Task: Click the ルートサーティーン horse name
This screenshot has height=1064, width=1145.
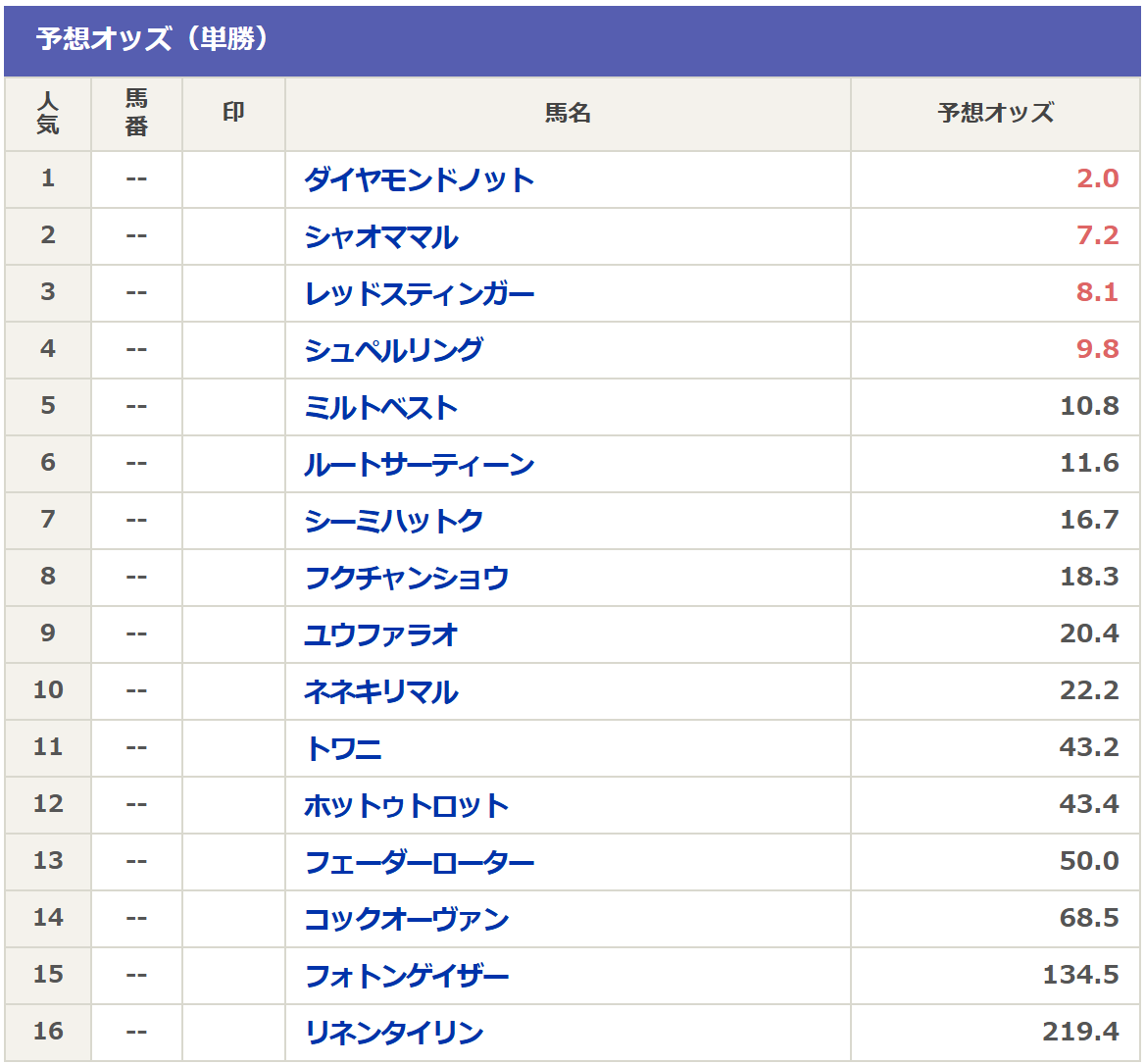Action: tap(419, 464)
